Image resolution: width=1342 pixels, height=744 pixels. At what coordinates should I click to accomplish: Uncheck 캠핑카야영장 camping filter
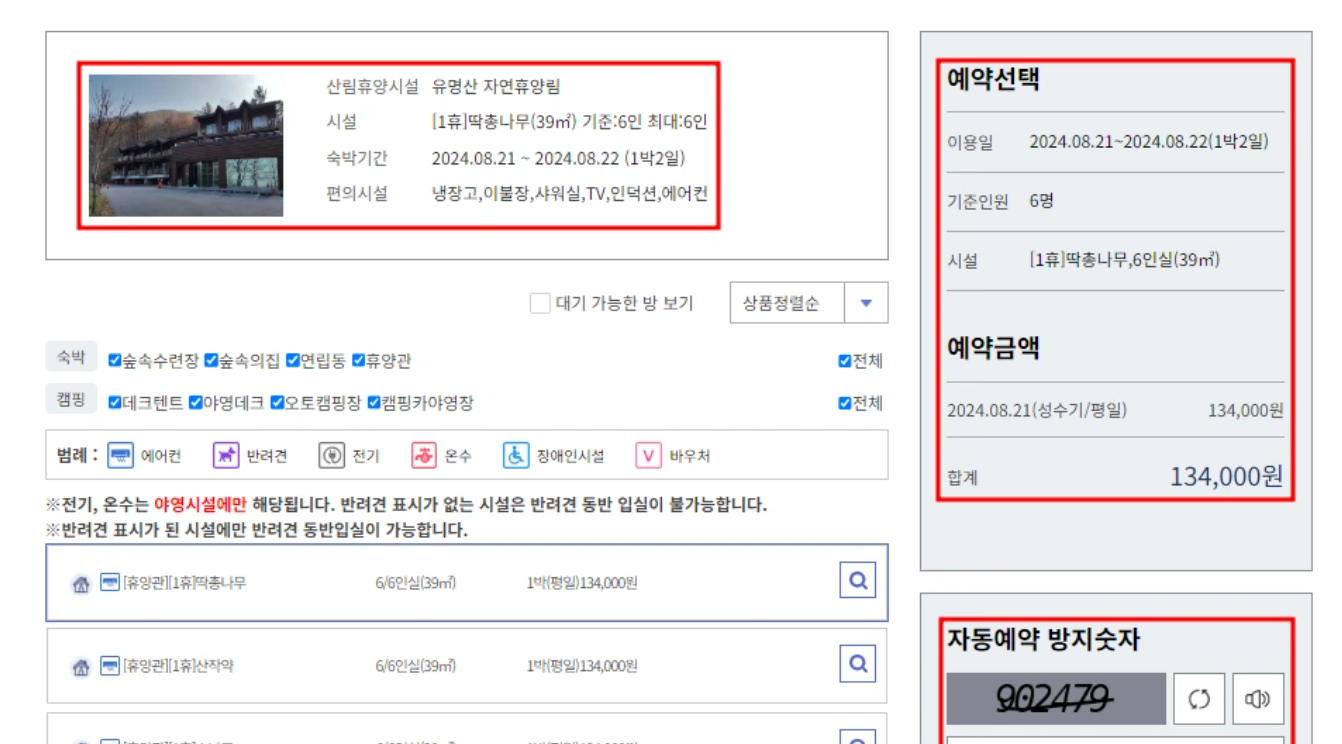tap(374, 403)
